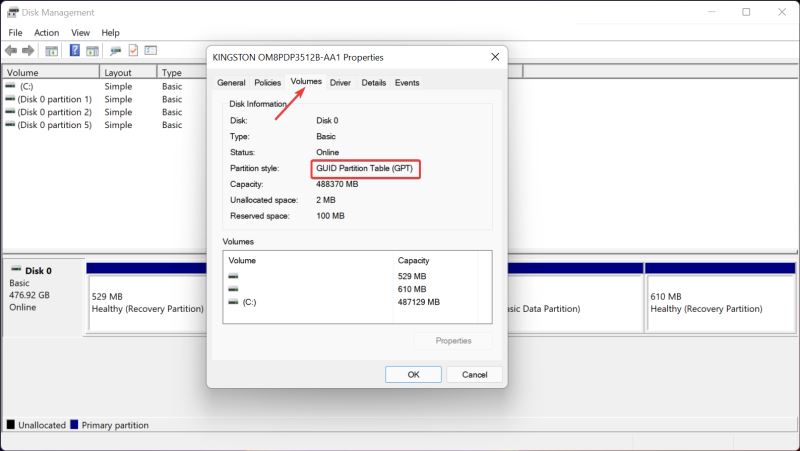Click the checkmark Properties toolbar icon
The image size is (800, 451).
coord(133,51)
